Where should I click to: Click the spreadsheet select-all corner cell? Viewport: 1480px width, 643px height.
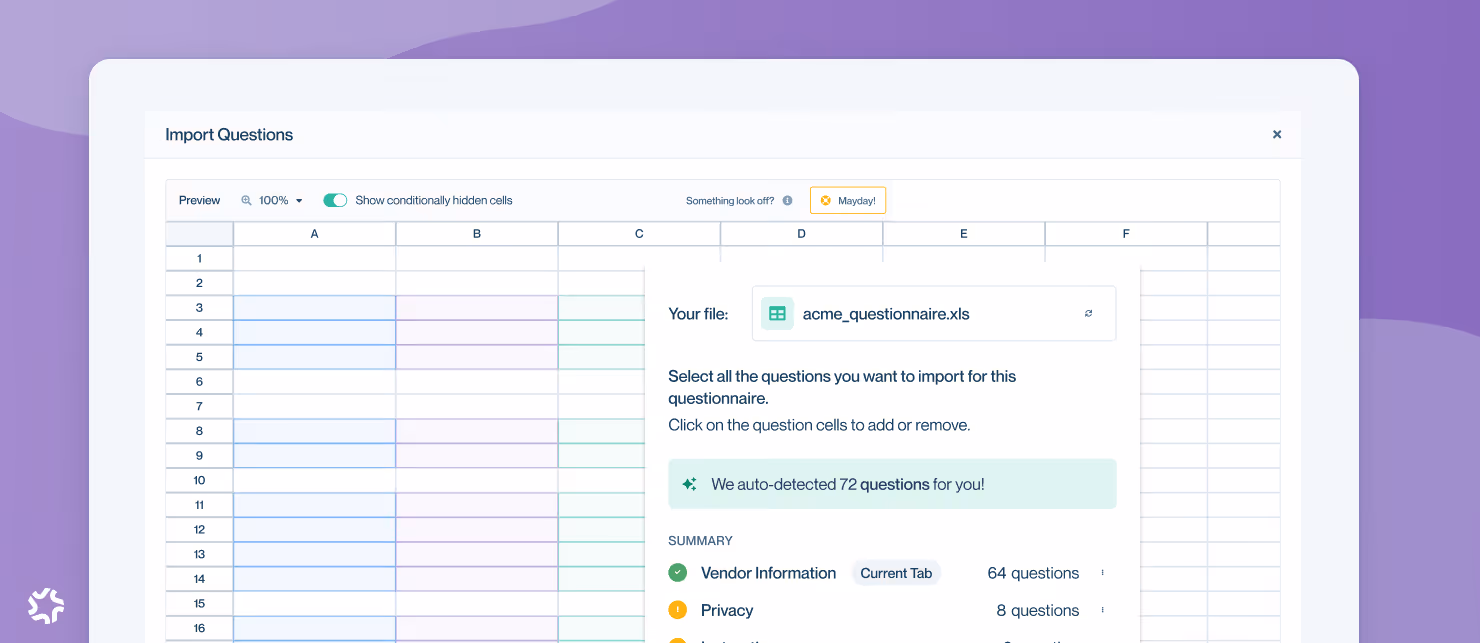coord(199,234)
